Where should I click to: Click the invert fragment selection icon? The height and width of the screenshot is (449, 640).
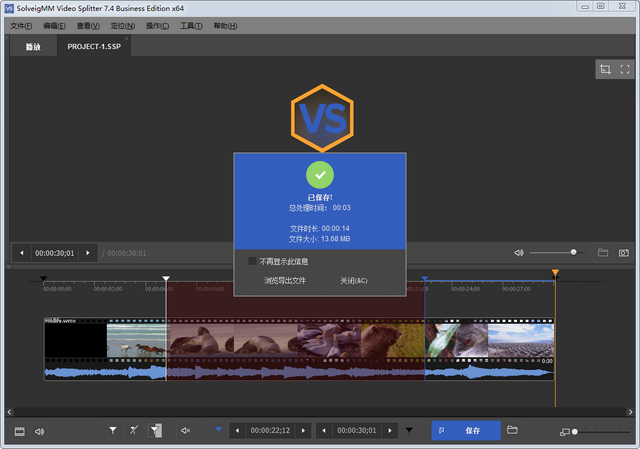coord(155,430)
